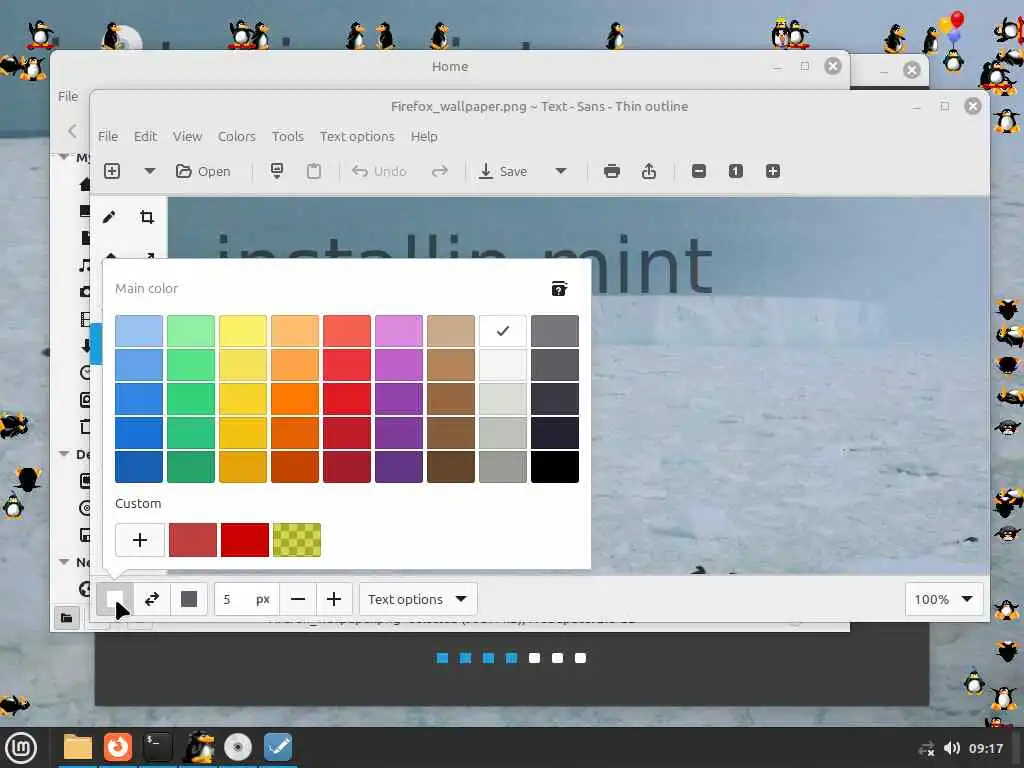Viewport: 1024px width, 768px height.
Task: Open the Terminal from the taskbar
Action: coord(157,747)
